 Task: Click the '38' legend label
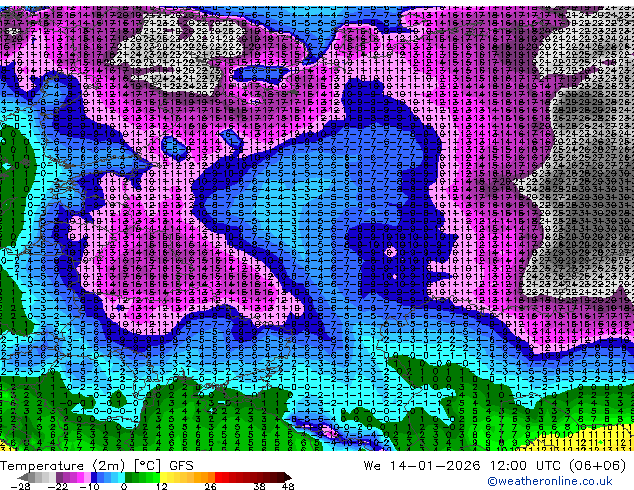pos(260,486)
